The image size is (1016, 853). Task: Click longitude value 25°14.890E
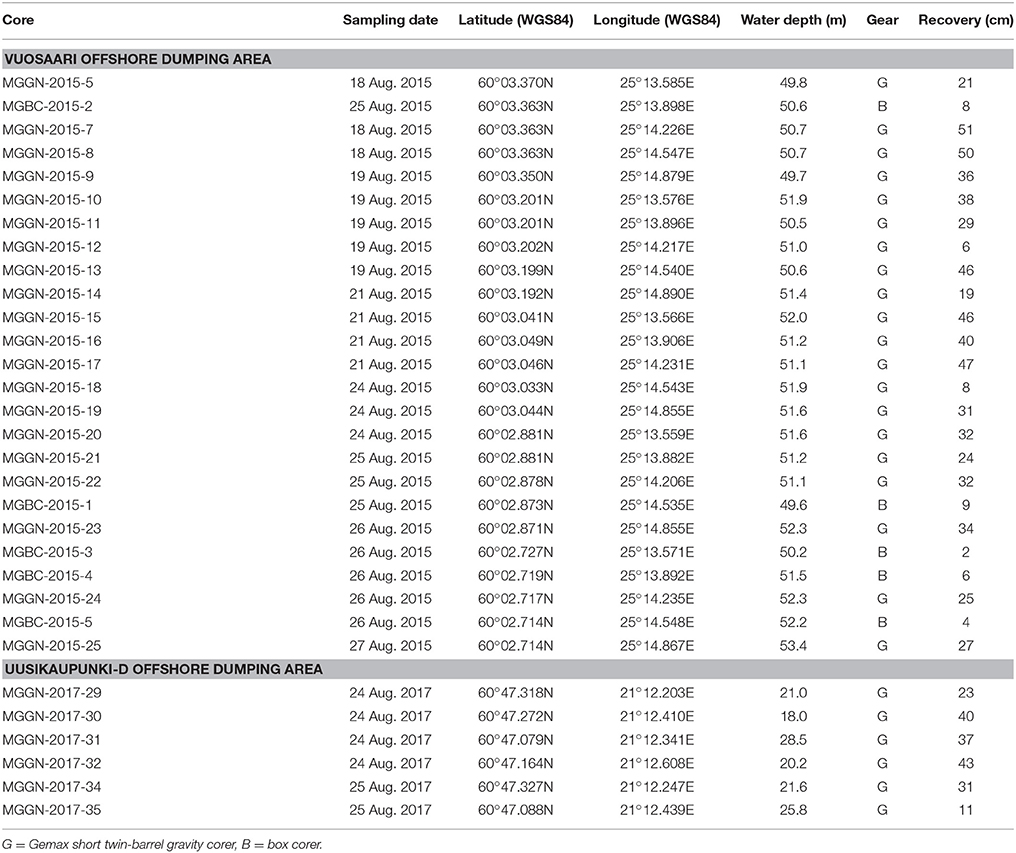pyautogui.click(x=656, y=294)
